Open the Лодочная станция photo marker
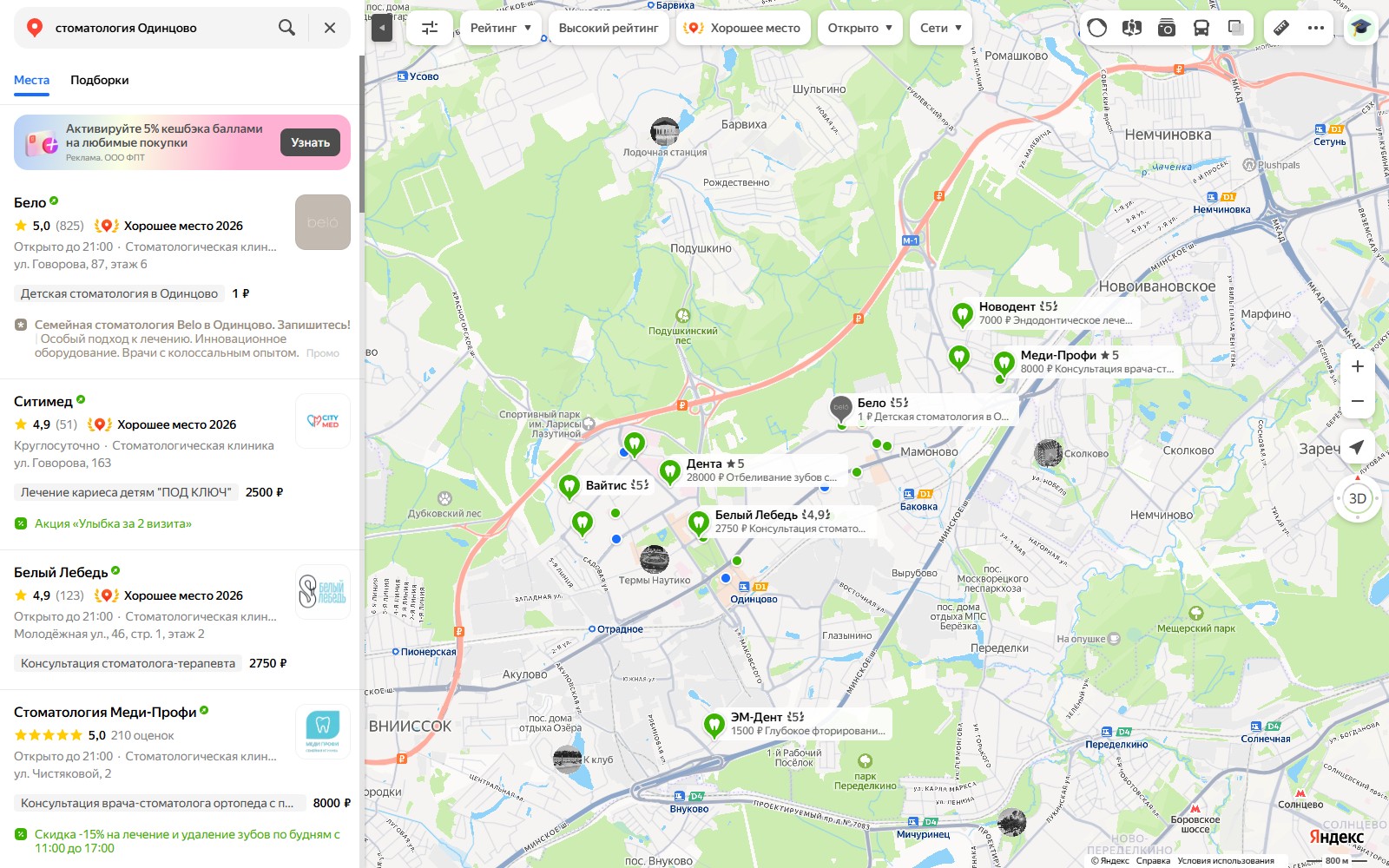Image resolution: width=1389 pixels, height=868 pixels. (x=665, y=132)
